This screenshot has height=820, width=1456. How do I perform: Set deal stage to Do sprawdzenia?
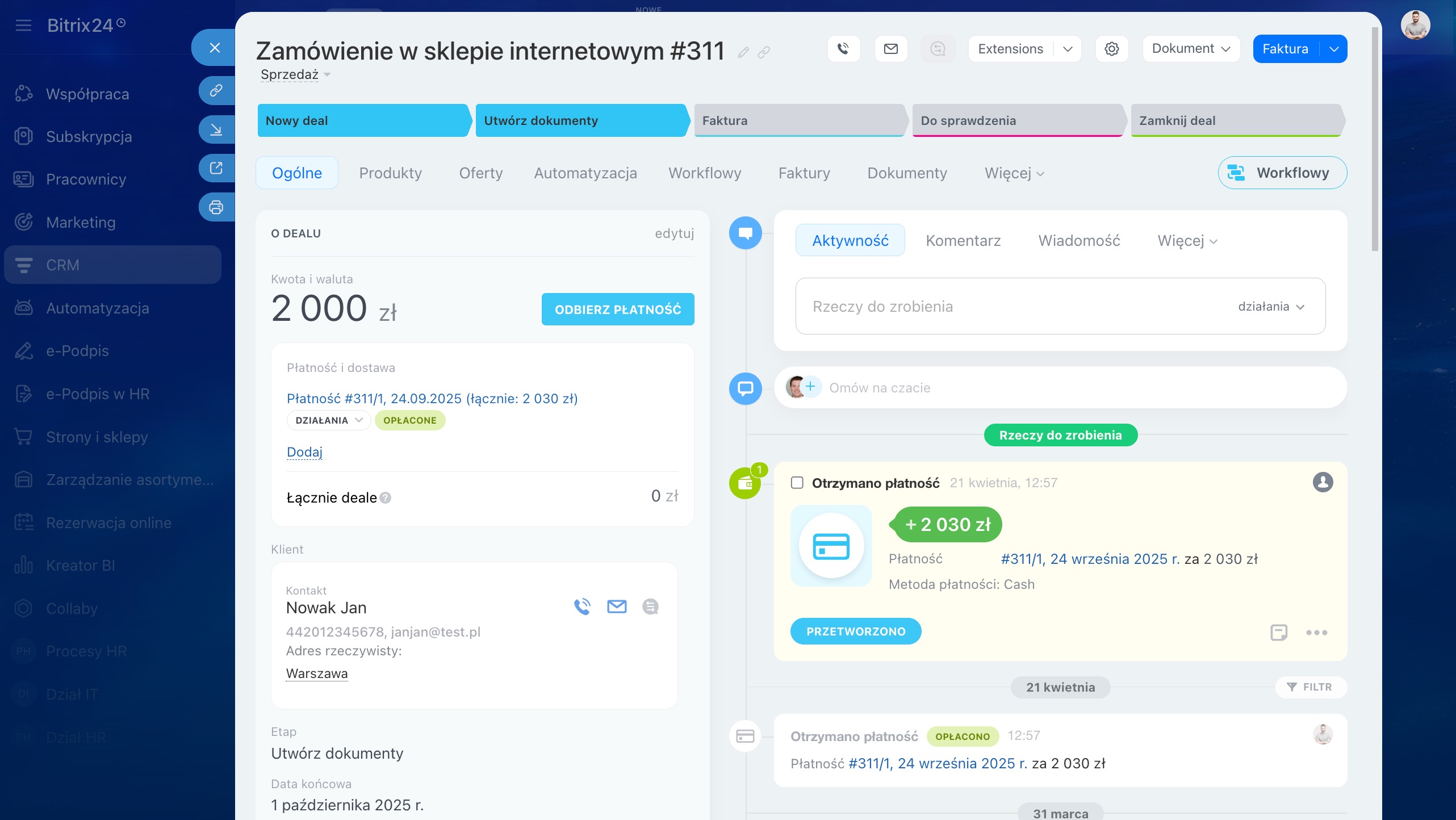[1016, 120]
